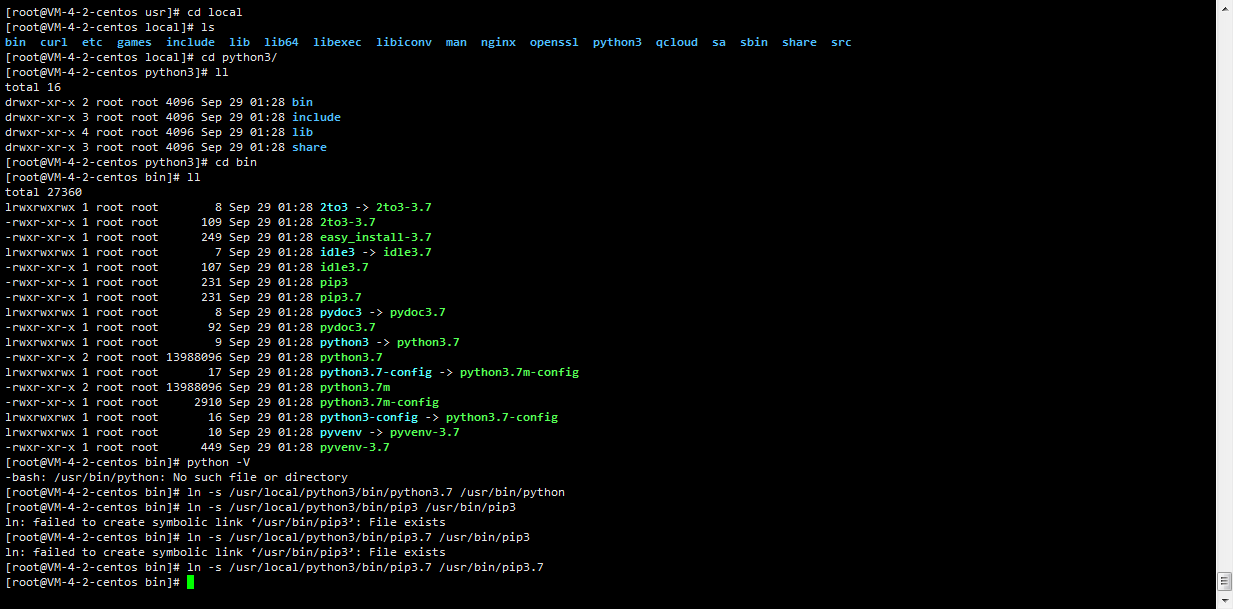
Task: Click the 'pip3.7' file name in listing
Action: pos(341,297)
